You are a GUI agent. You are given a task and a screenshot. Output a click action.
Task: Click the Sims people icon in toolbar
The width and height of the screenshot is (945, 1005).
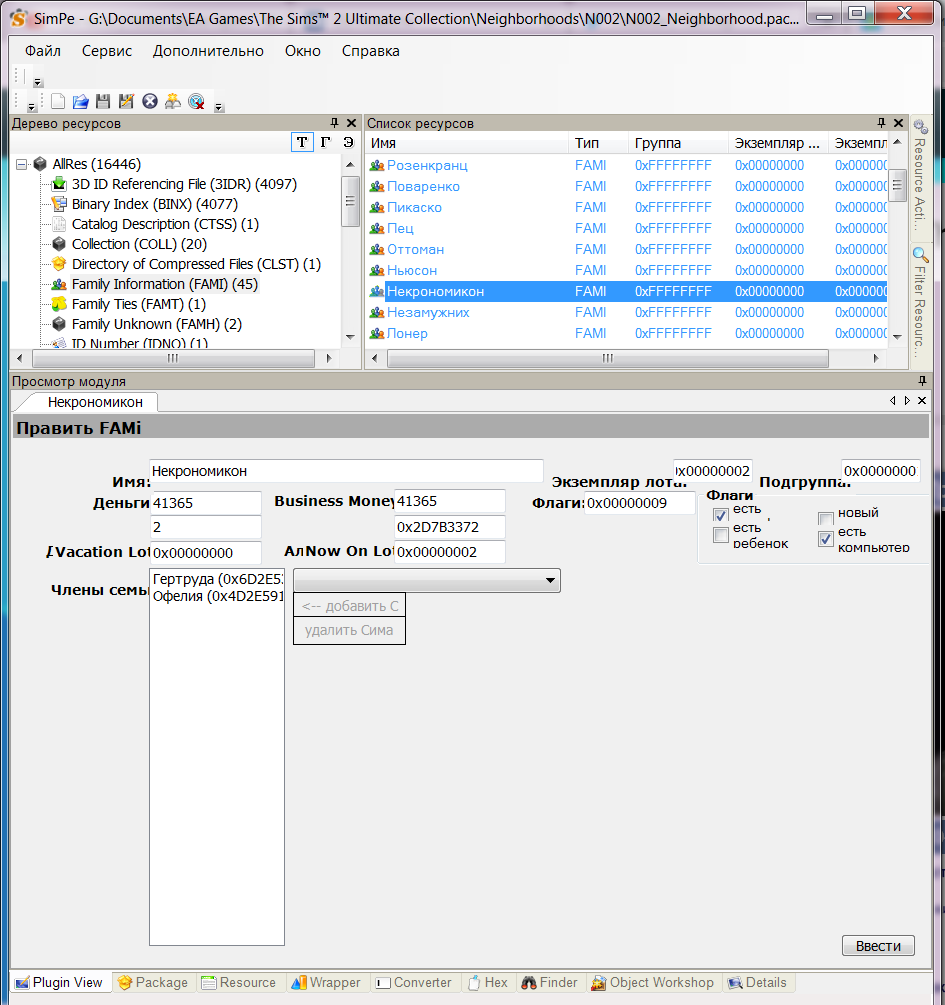(173, 101)
